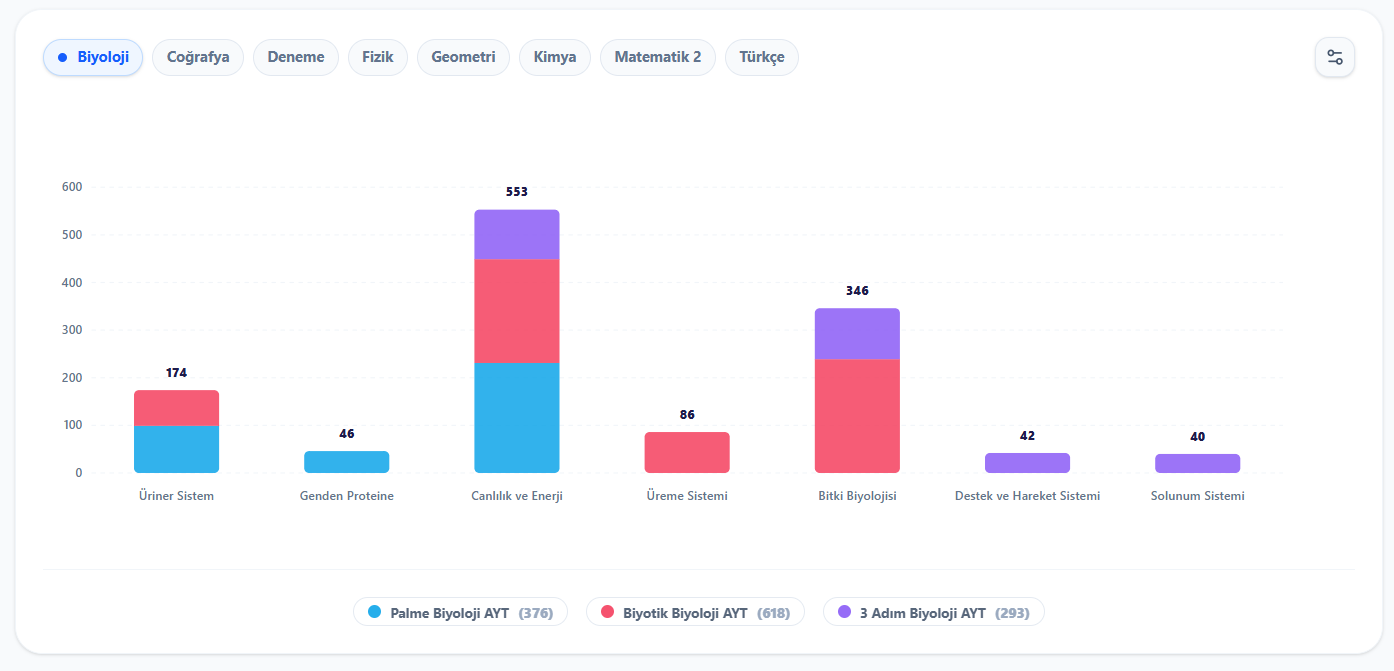Image resolution: width=1394 pixels, height=671 pixels.
Task: Click the Genden Proteine bar
Action: (x=346, y=462)
